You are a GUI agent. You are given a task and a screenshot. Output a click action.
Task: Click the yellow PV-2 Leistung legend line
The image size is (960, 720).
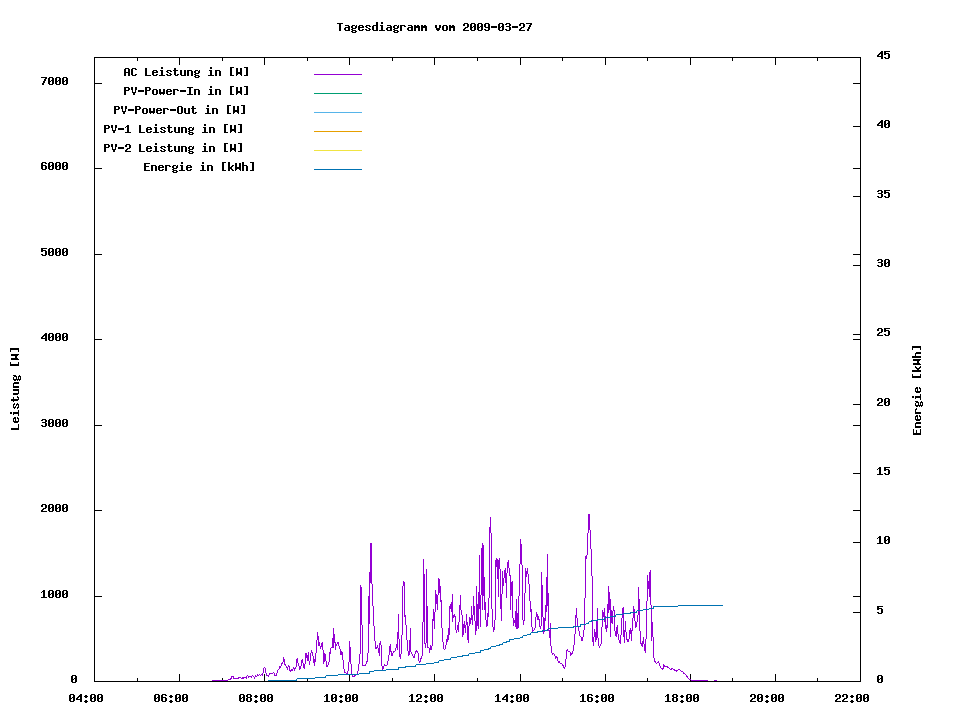[x=337, y=150]
